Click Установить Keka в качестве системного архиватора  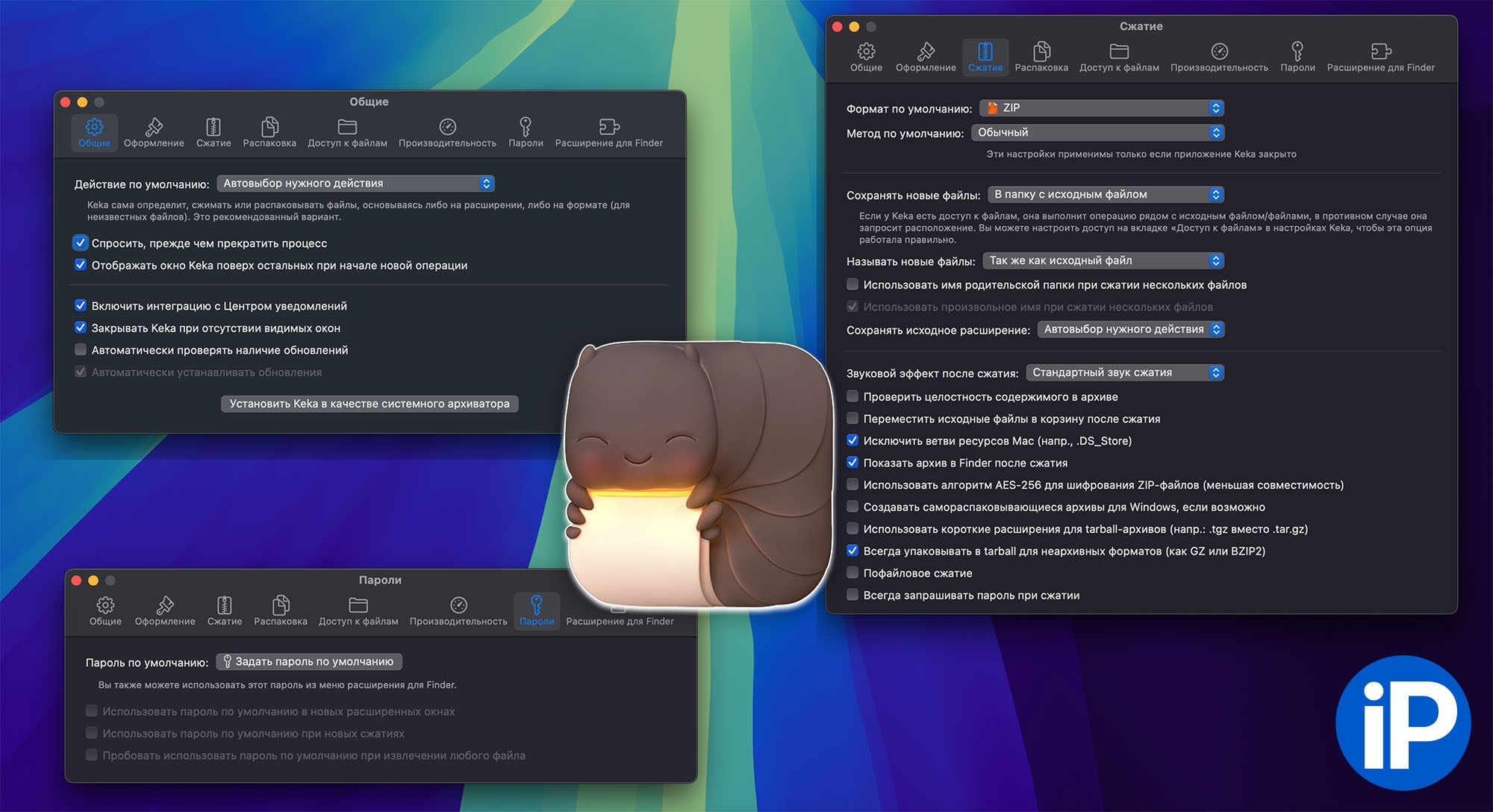click(370, 404)
